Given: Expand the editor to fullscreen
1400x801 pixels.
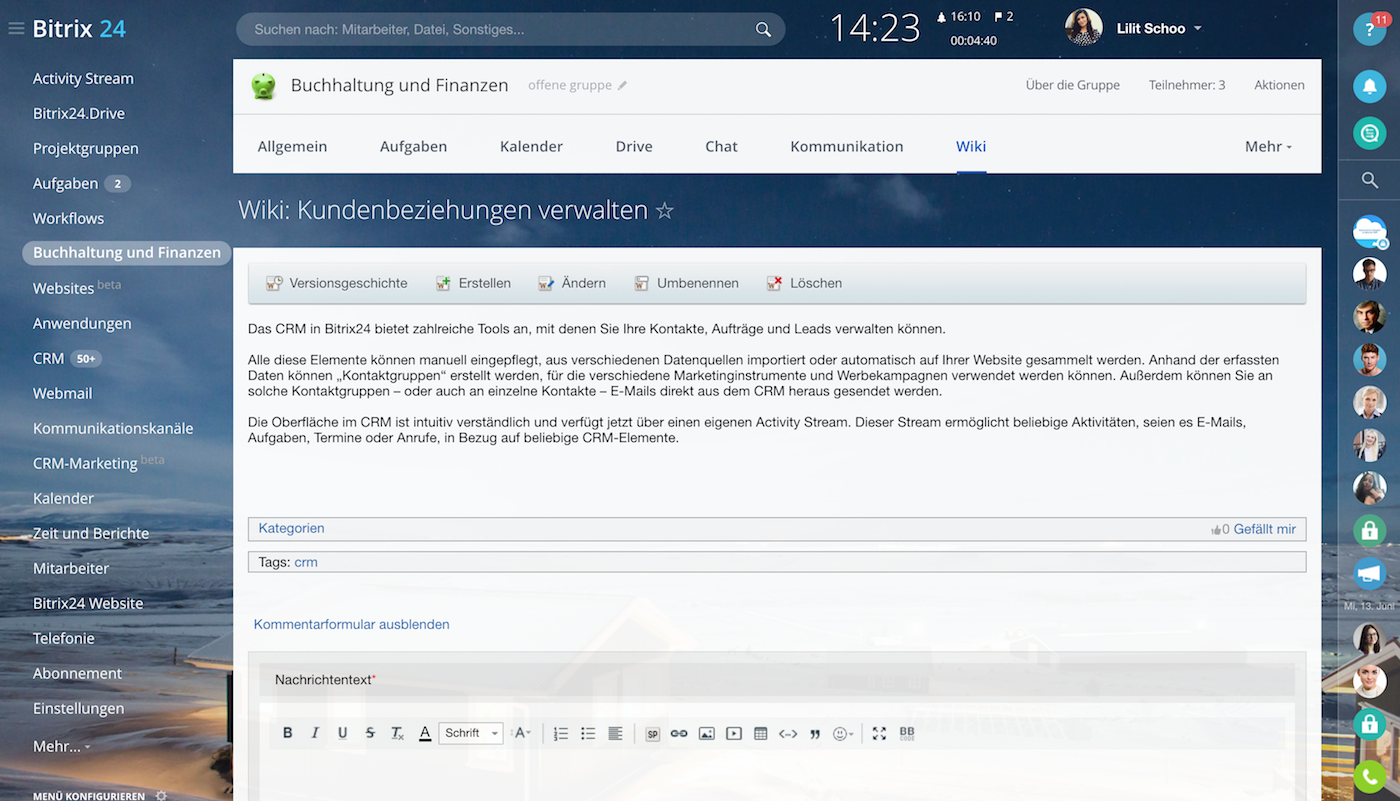Looking at the screenshot, I should [879, 733].
